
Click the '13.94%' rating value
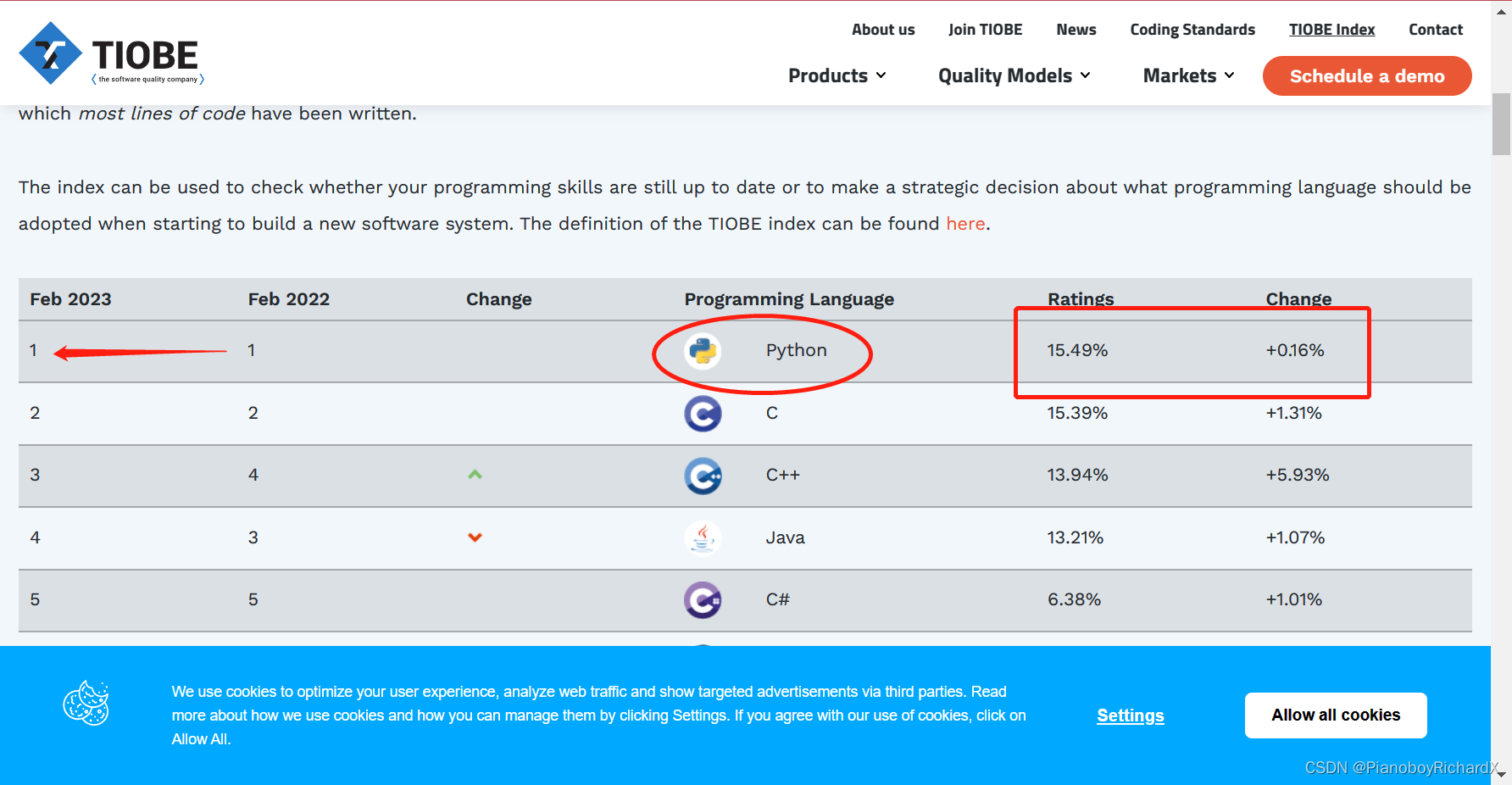(x=1077, y=475)
